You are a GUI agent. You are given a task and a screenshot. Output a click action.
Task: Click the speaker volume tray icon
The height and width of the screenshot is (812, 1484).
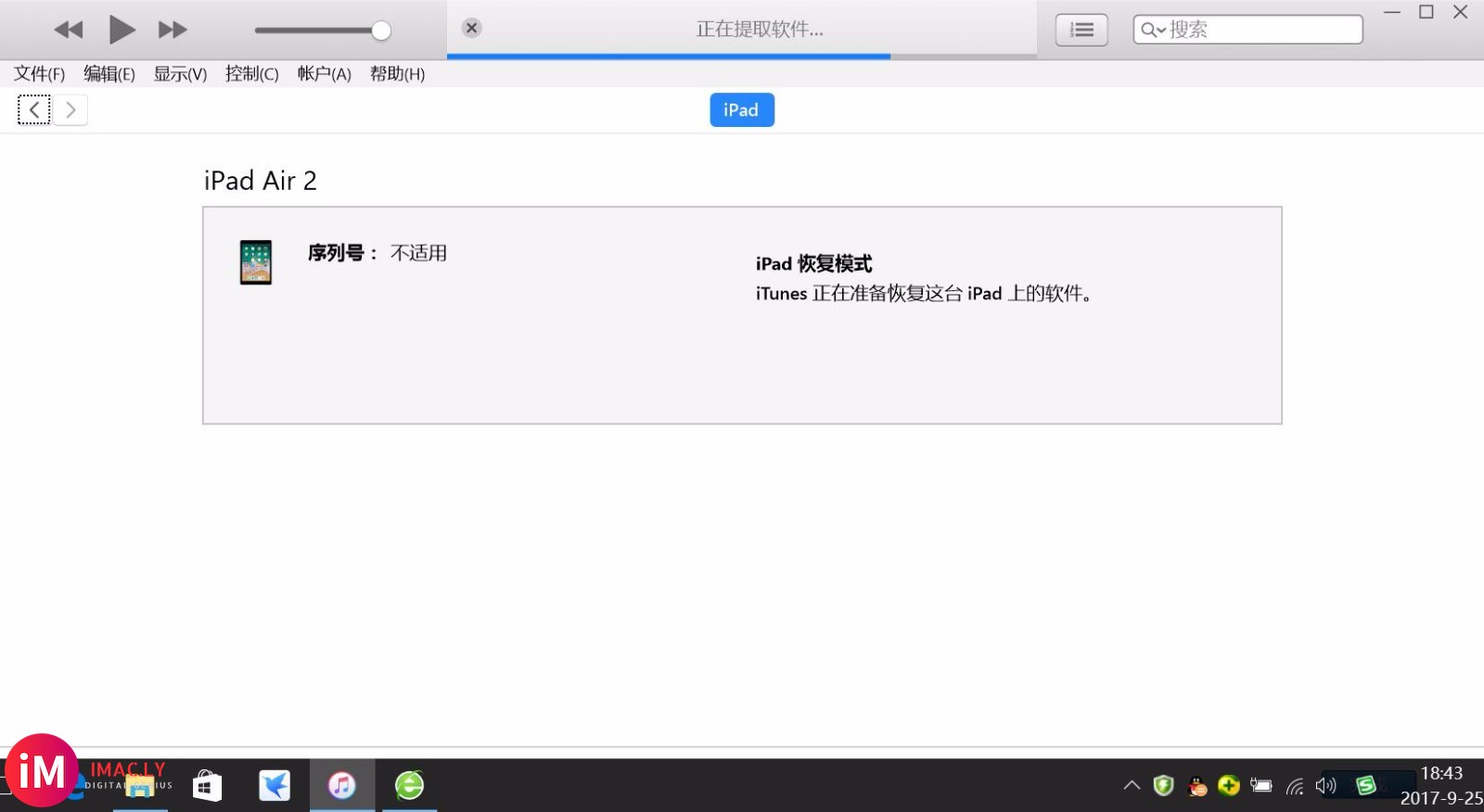click(1326, 786)
